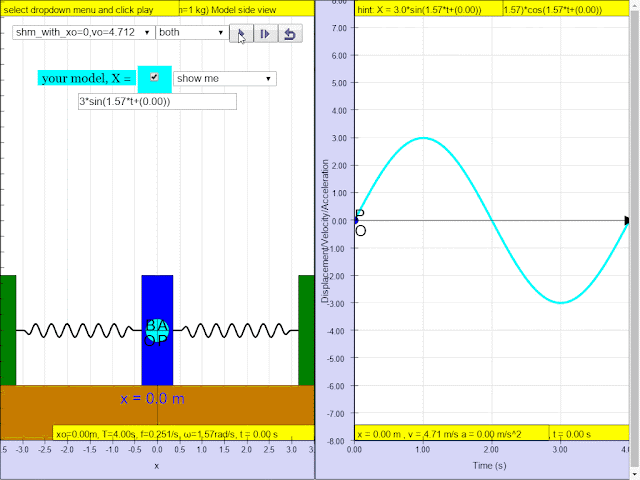Click the cyan ball on the mass
This screenshot has height=480, width=640.
coord(157,331)
